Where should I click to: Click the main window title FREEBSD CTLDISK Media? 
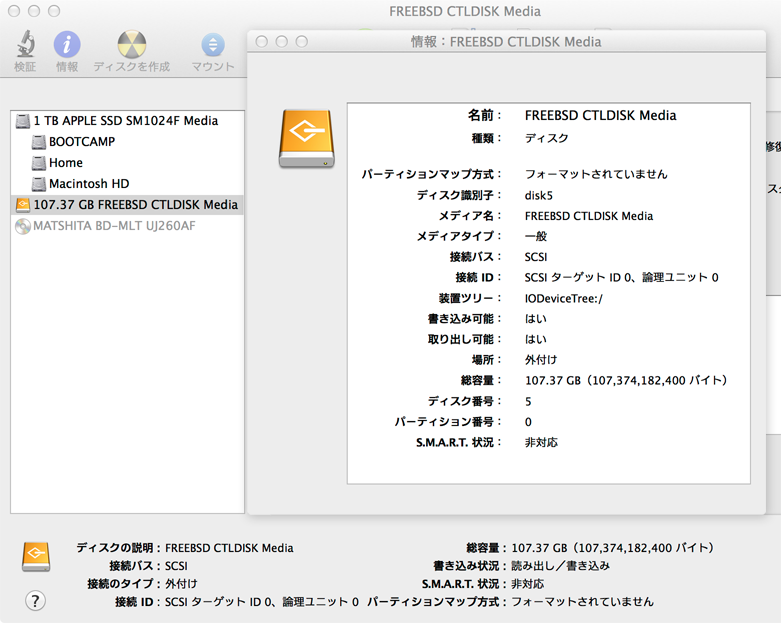(464, 12)
